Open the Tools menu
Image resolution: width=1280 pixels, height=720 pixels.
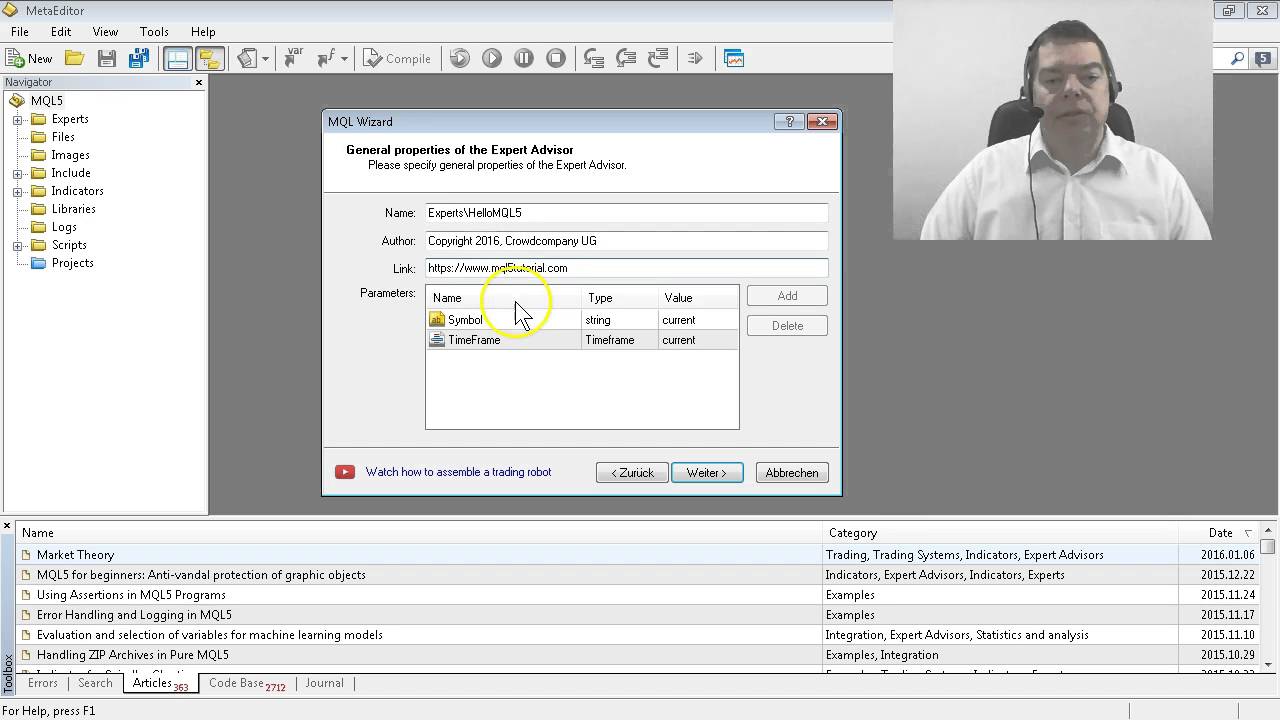coord(154,32)
